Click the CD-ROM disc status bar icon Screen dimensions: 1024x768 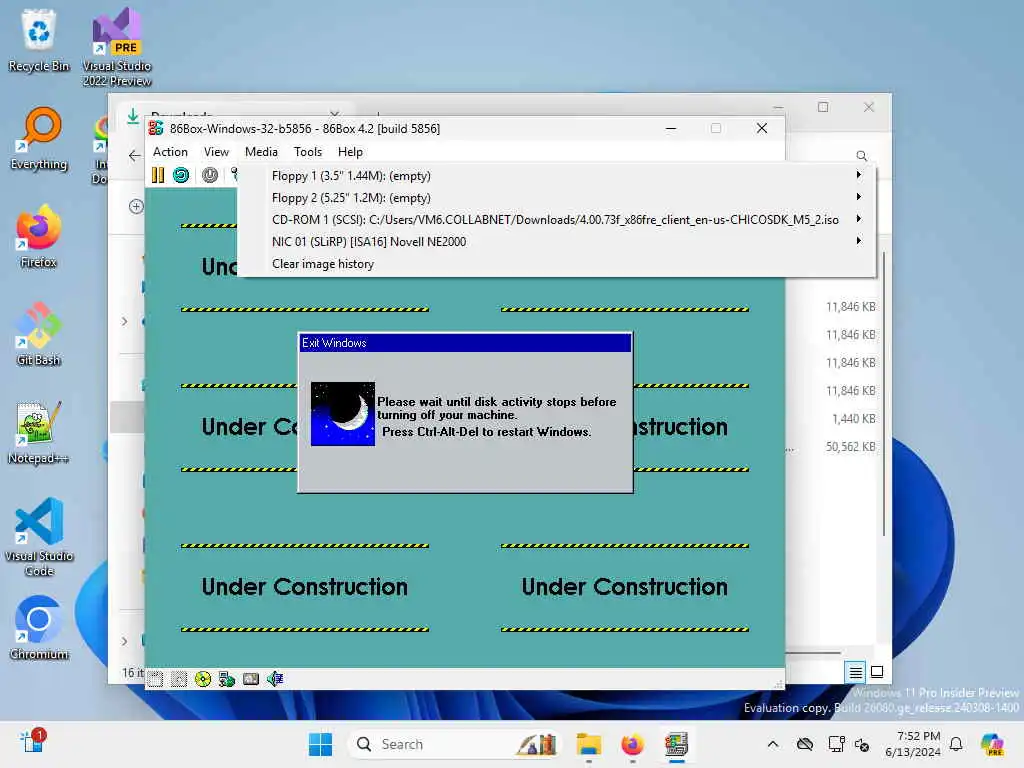tap(203, 679)
